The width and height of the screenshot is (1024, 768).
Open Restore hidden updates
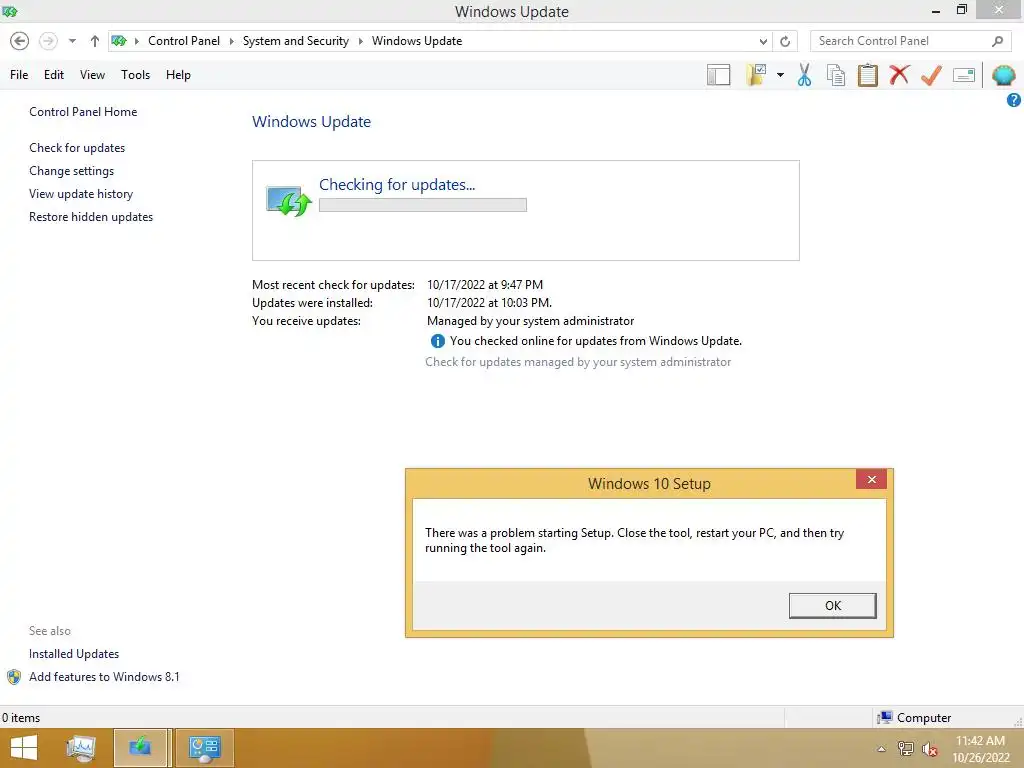(91, 217)
